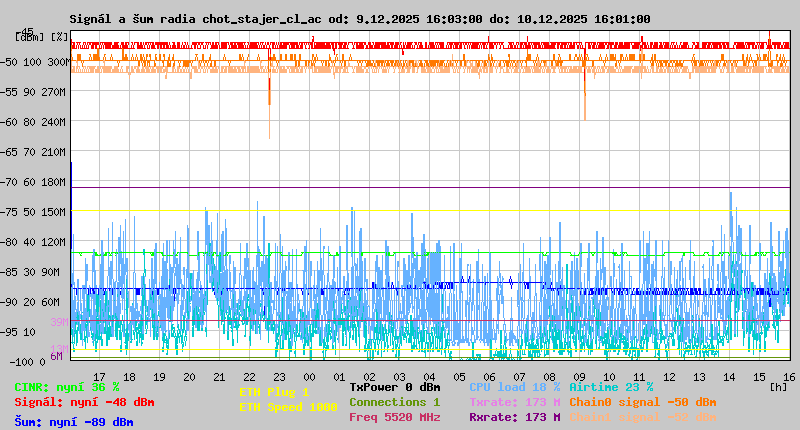
Task: Click hour 14 on the time axis
Action: pos(730,376)
